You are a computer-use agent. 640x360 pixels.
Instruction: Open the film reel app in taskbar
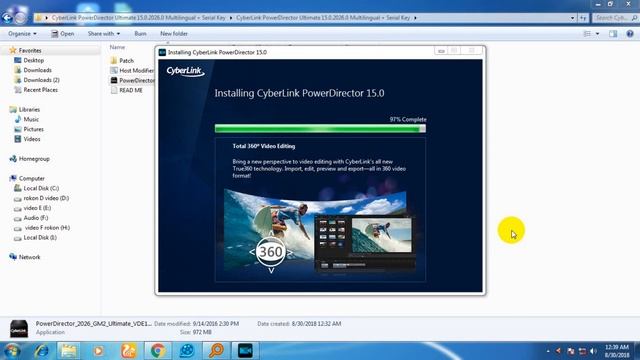(187, 351)
